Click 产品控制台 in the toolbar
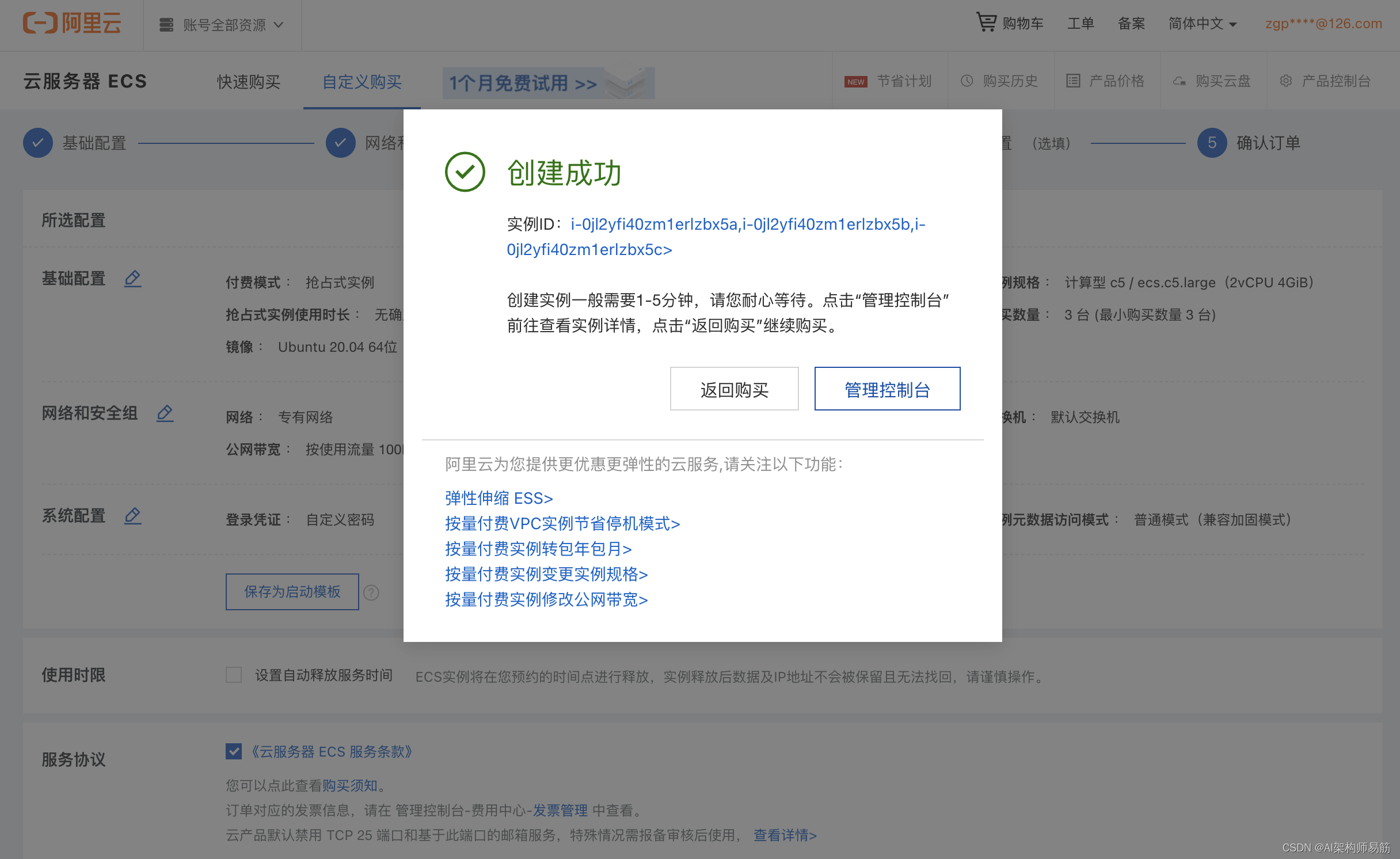The height and width of the screenshot is (859, 1400). (1336, 81)
